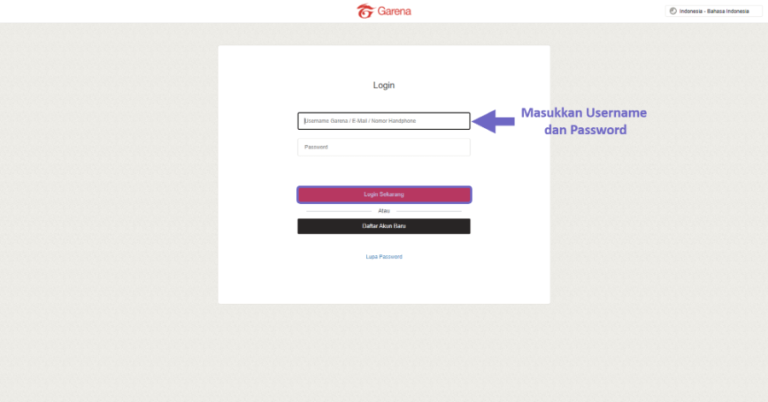Screen dimensions: 768x402
Task: Click the gray background left of the login card
Action: [x=109, y=196]
